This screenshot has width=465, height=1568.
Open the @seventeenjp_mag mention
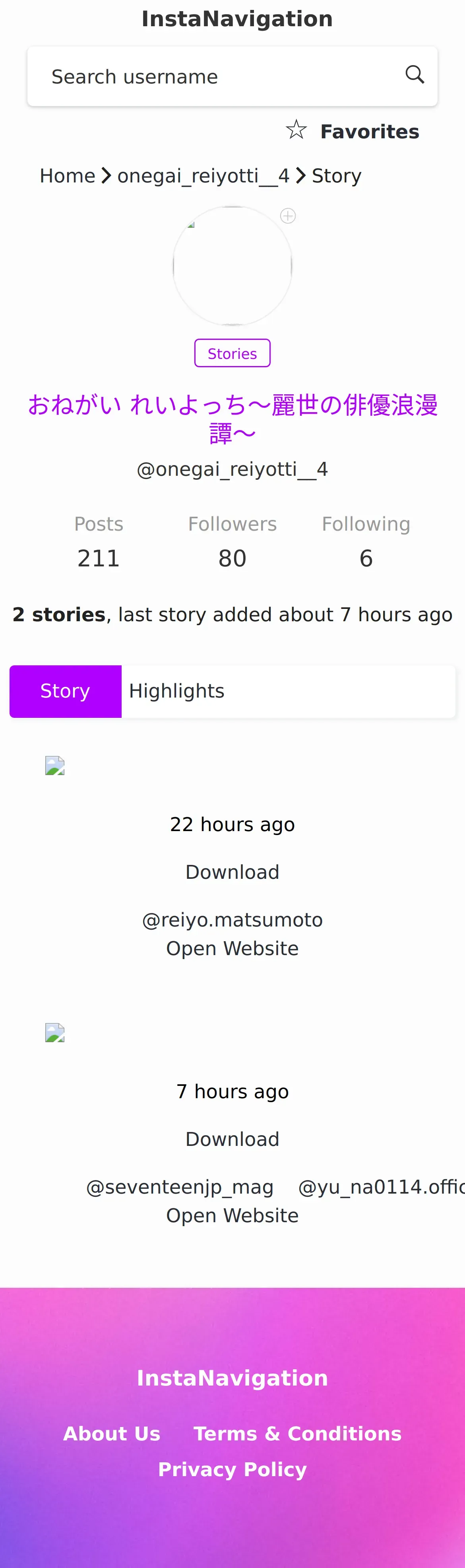pyautogui.click(x=180, y=1187)
